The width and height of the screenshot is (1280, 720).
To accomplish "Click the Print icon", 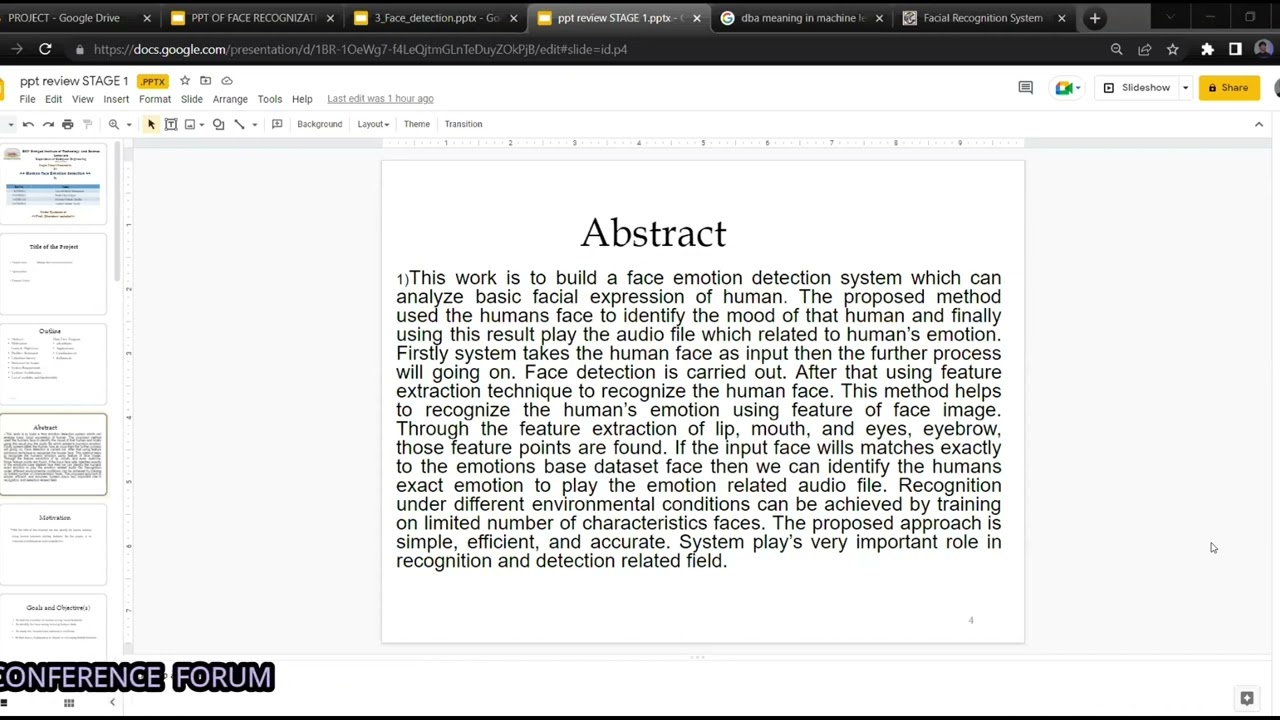I will (68, 124).
